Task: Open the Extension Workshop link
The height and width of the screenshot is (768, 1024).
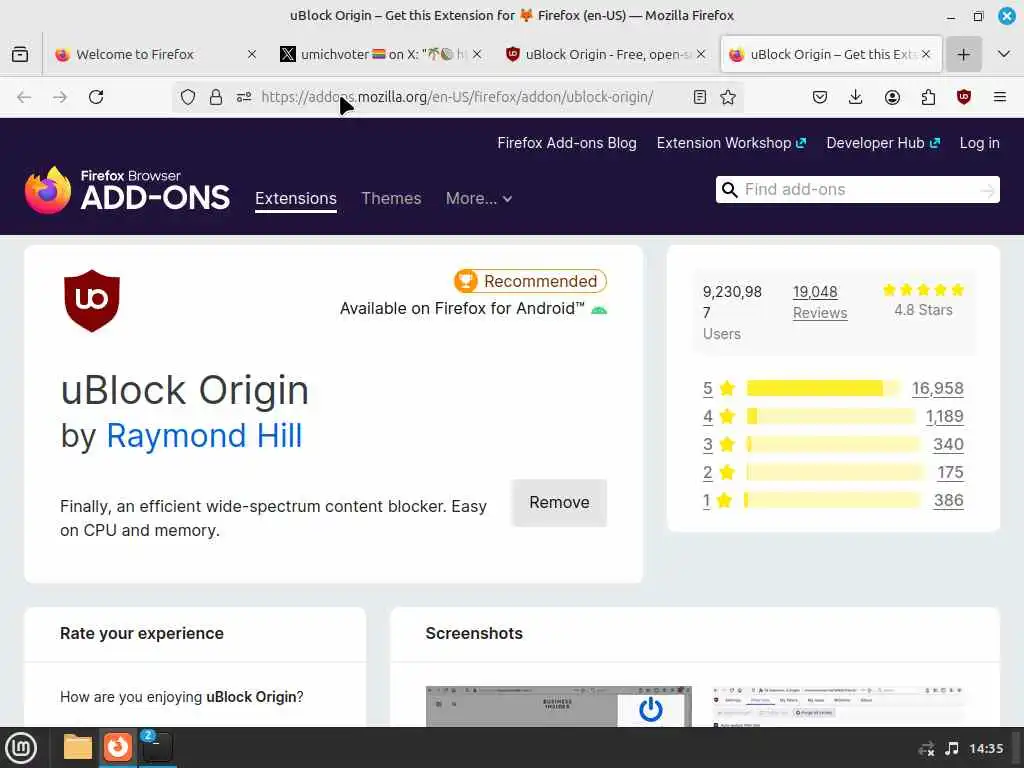Action: (731, 143)
